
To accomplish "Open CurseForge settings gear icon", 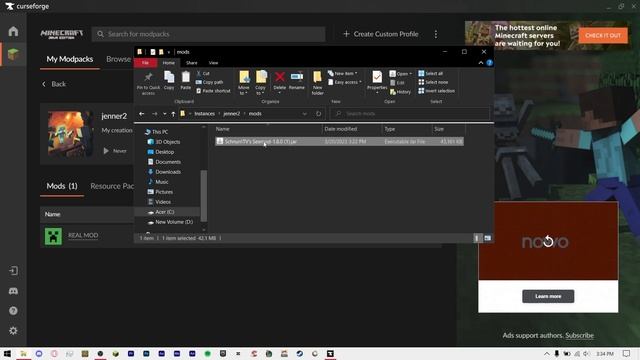I will (13, 331).
